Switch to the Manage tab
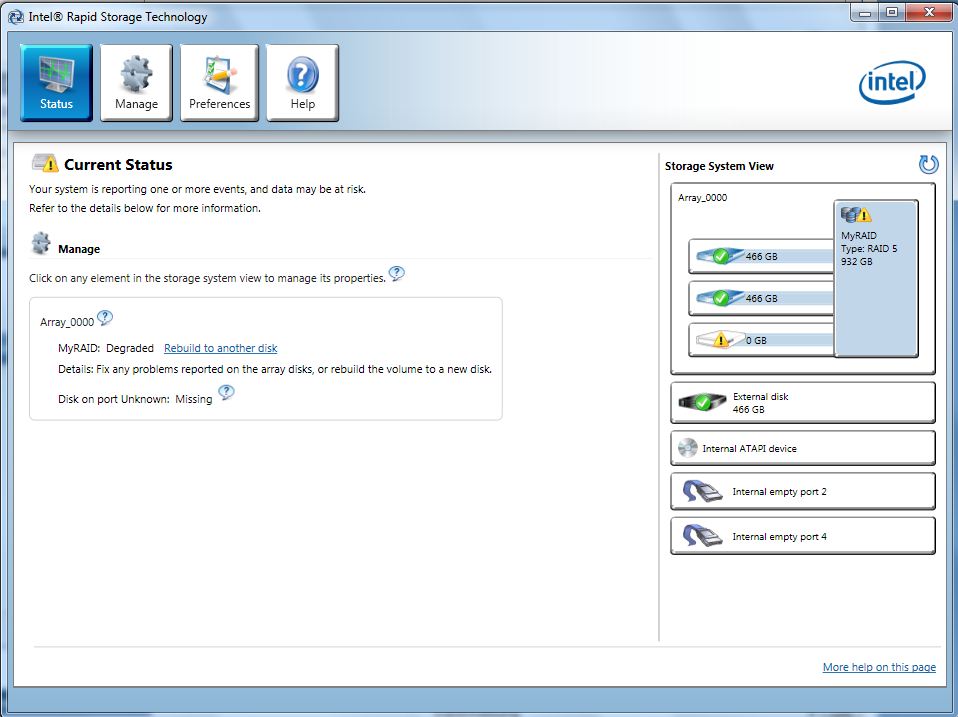This screenshot has width=958, height=717. point(136,82)
